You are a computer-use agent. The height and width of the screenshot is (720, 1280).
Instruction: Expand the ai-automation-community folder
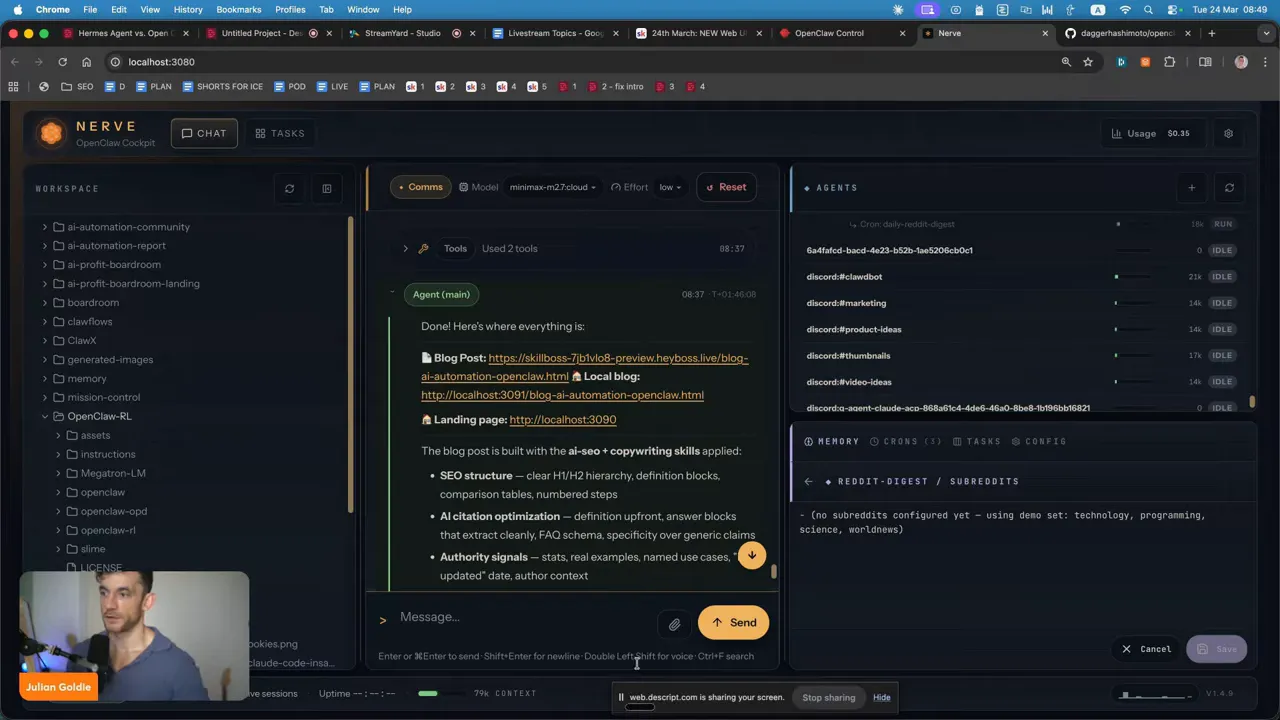128,227
